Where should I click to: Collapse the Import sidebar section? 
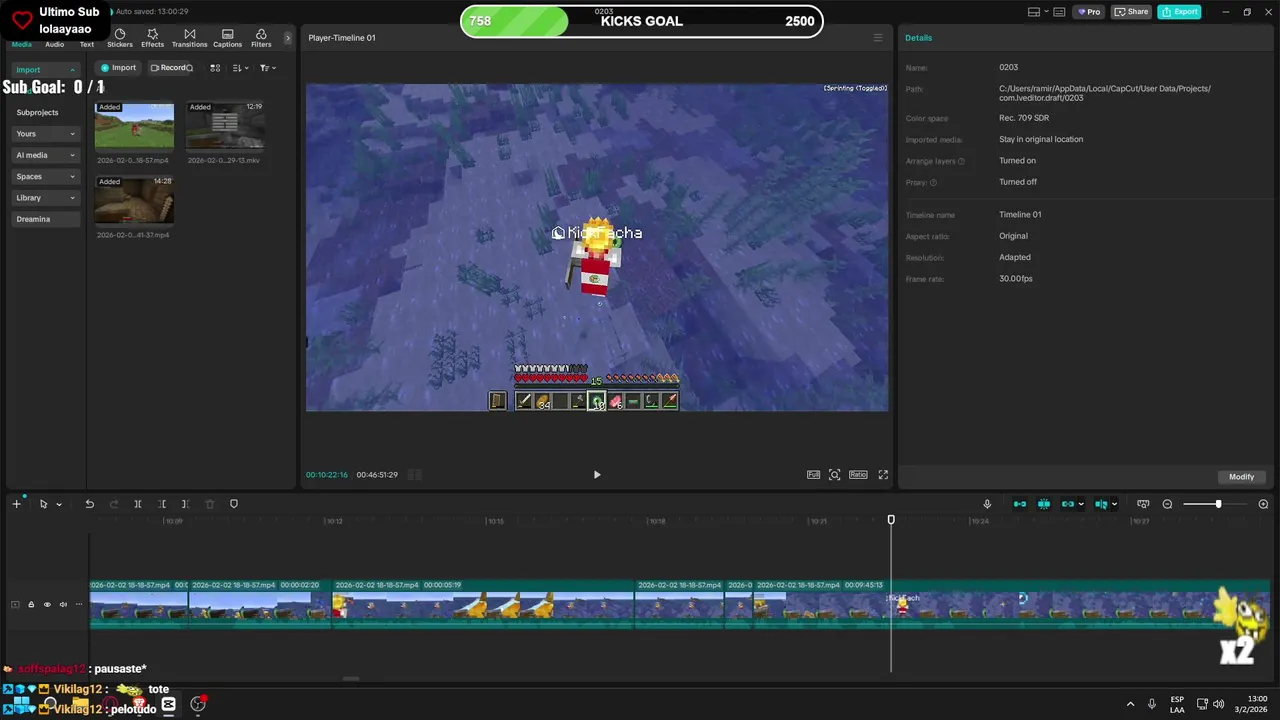[46, 70]
